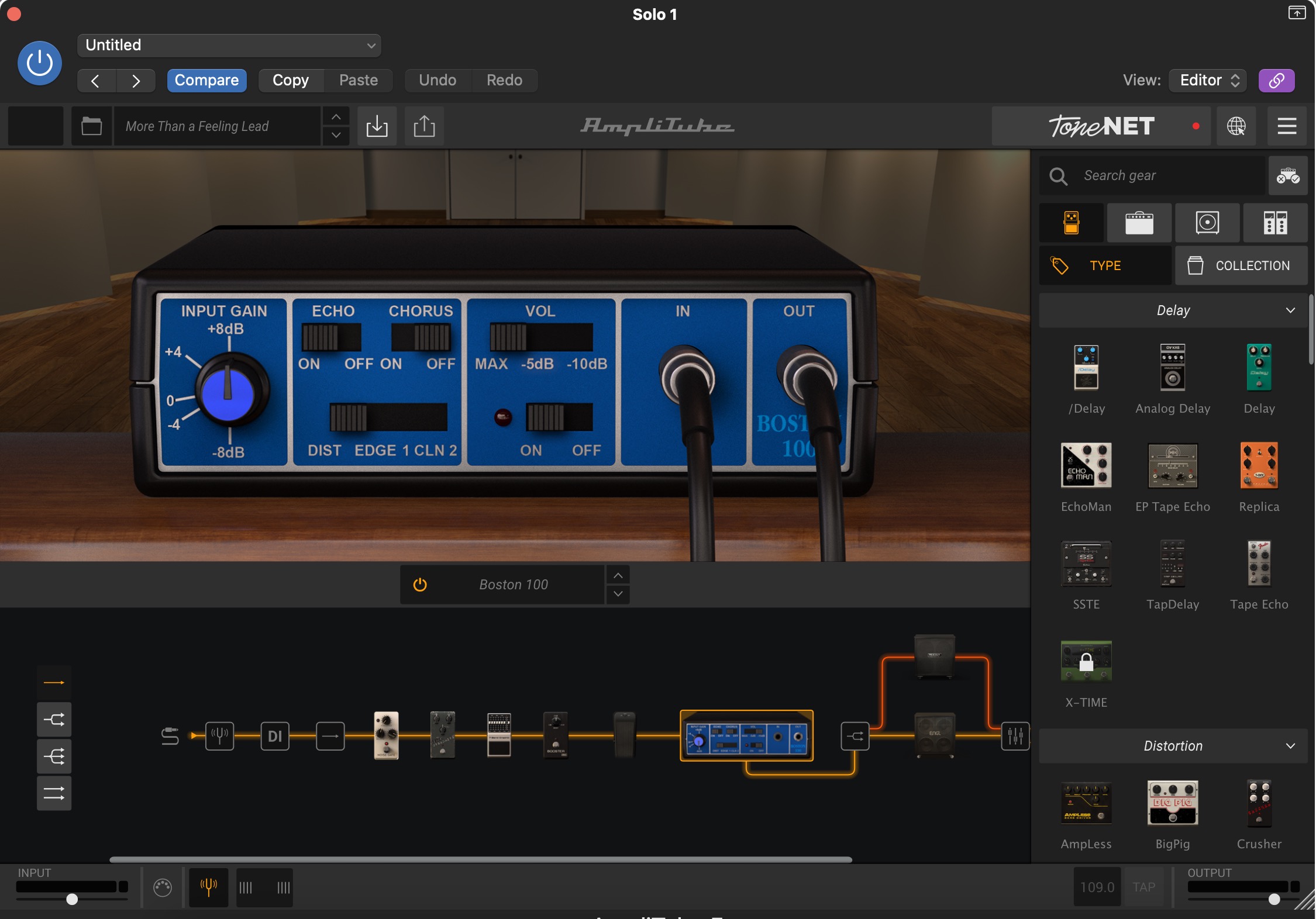Image resolution: width=1316 pixels, height=919 pixels.
Task: Click the export share preset icon
Action: (x=424, y=126)
